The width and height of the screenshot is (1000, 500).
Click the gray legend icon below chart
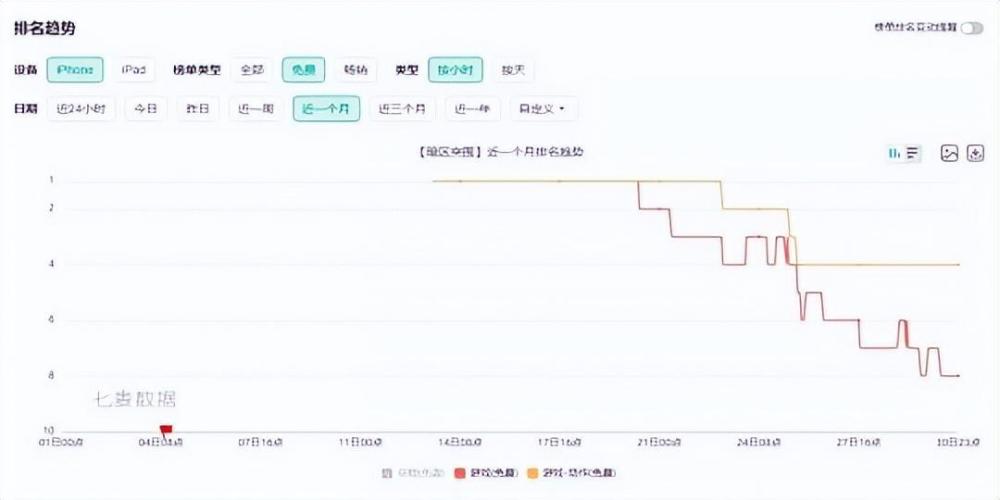(387, 472)
